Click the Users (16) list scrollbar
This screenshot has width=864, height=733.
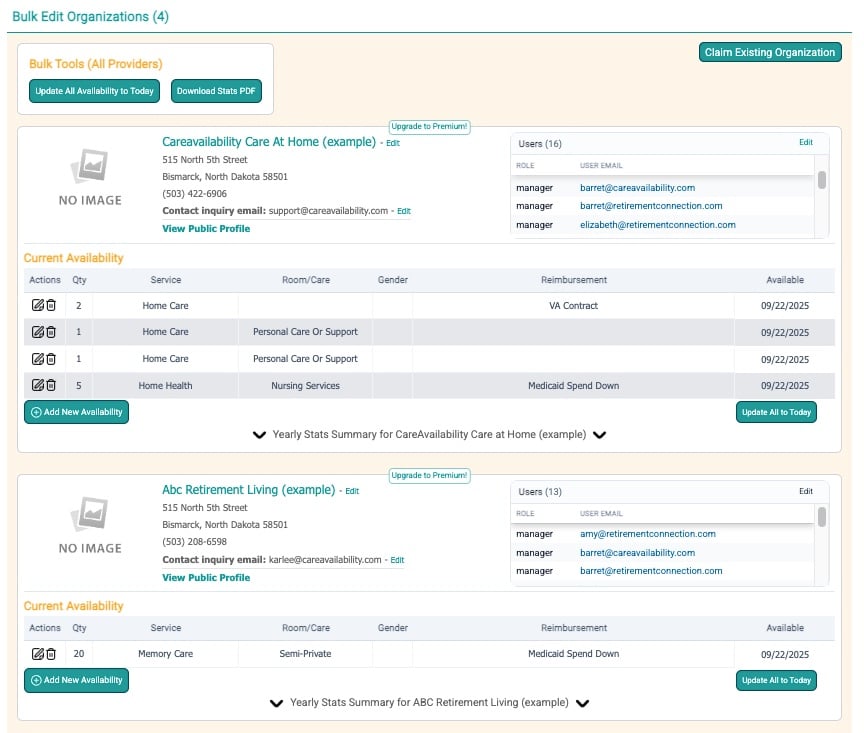point(822,180)
